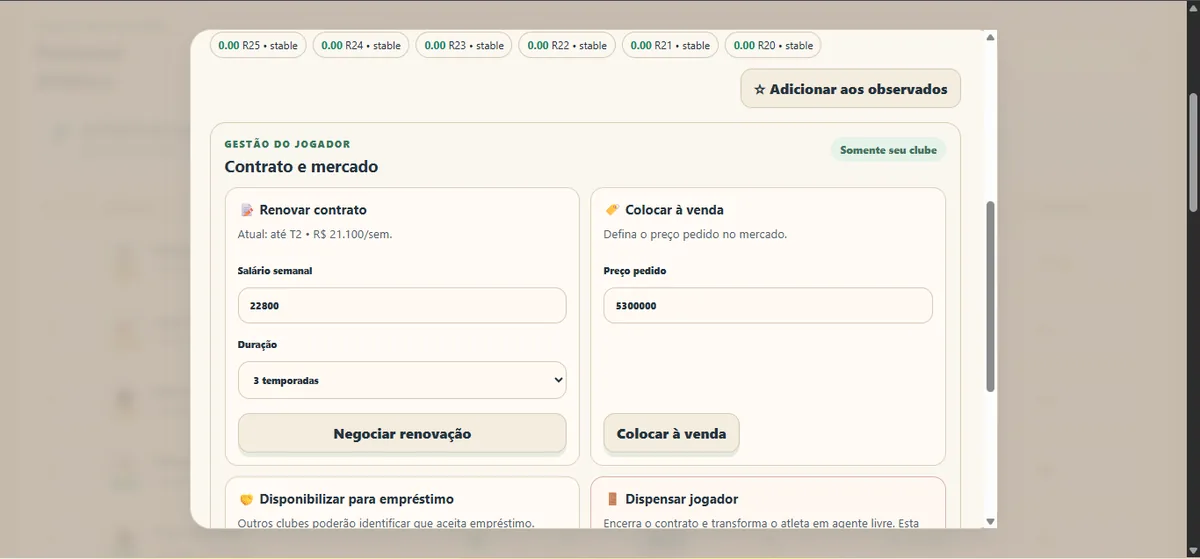Click the Dispensar jogador heading
This screenshot has width=1200, height=559.
[682, 499]
